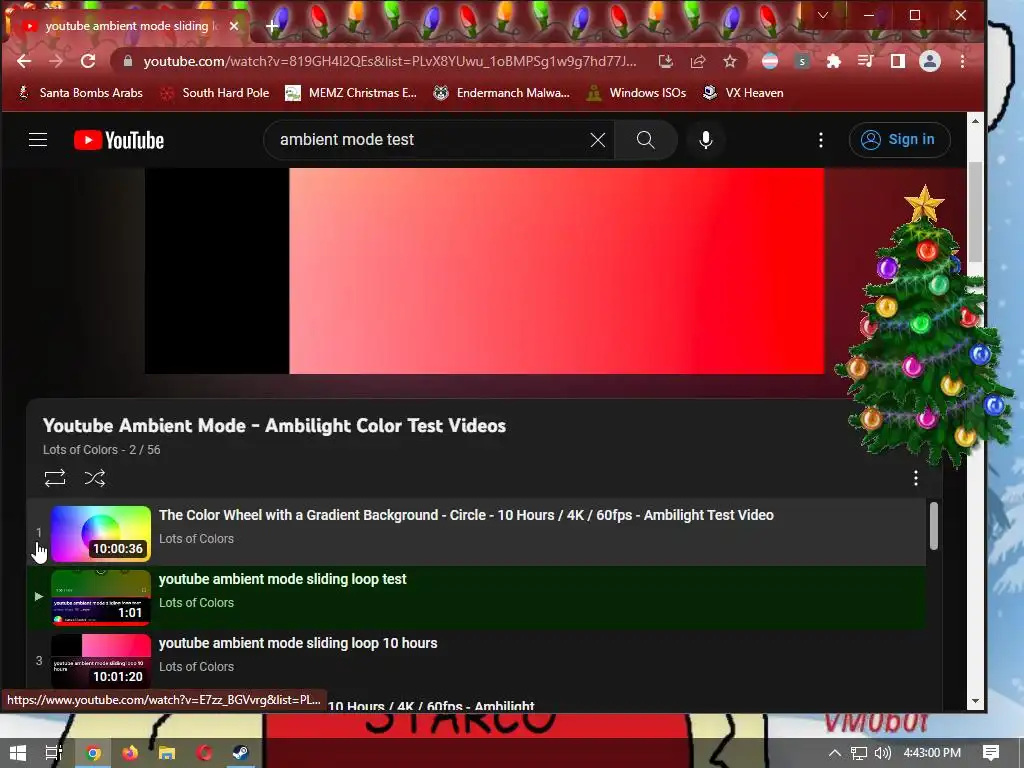1024x768 pixels.
Task: Click 'Lots of Colors - 2 / 56' subtitle
Action: (x=101, y=450)
